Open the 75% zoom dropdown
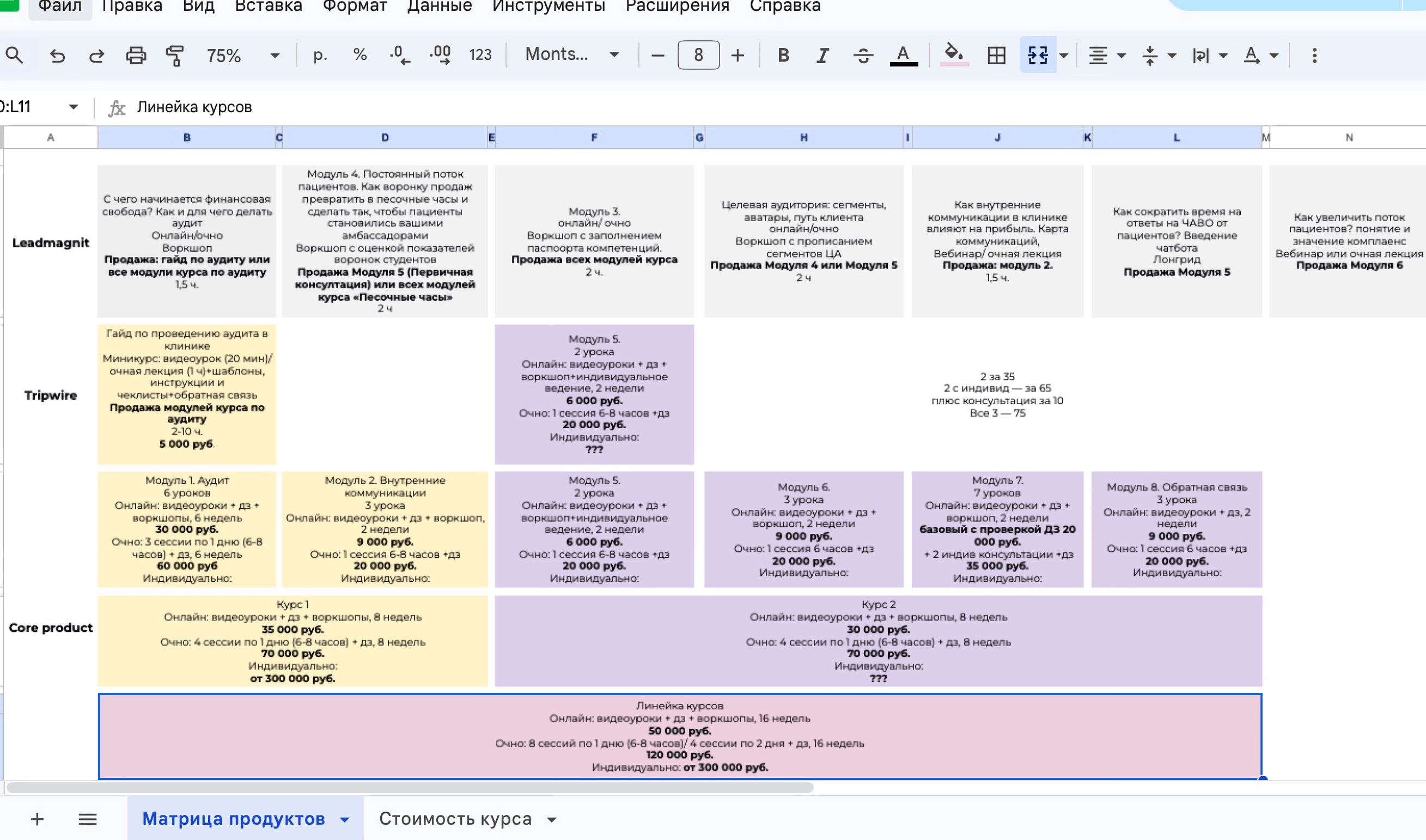Image resolution: width=1426 pixels, height=840 pixels. click(242, 56)
